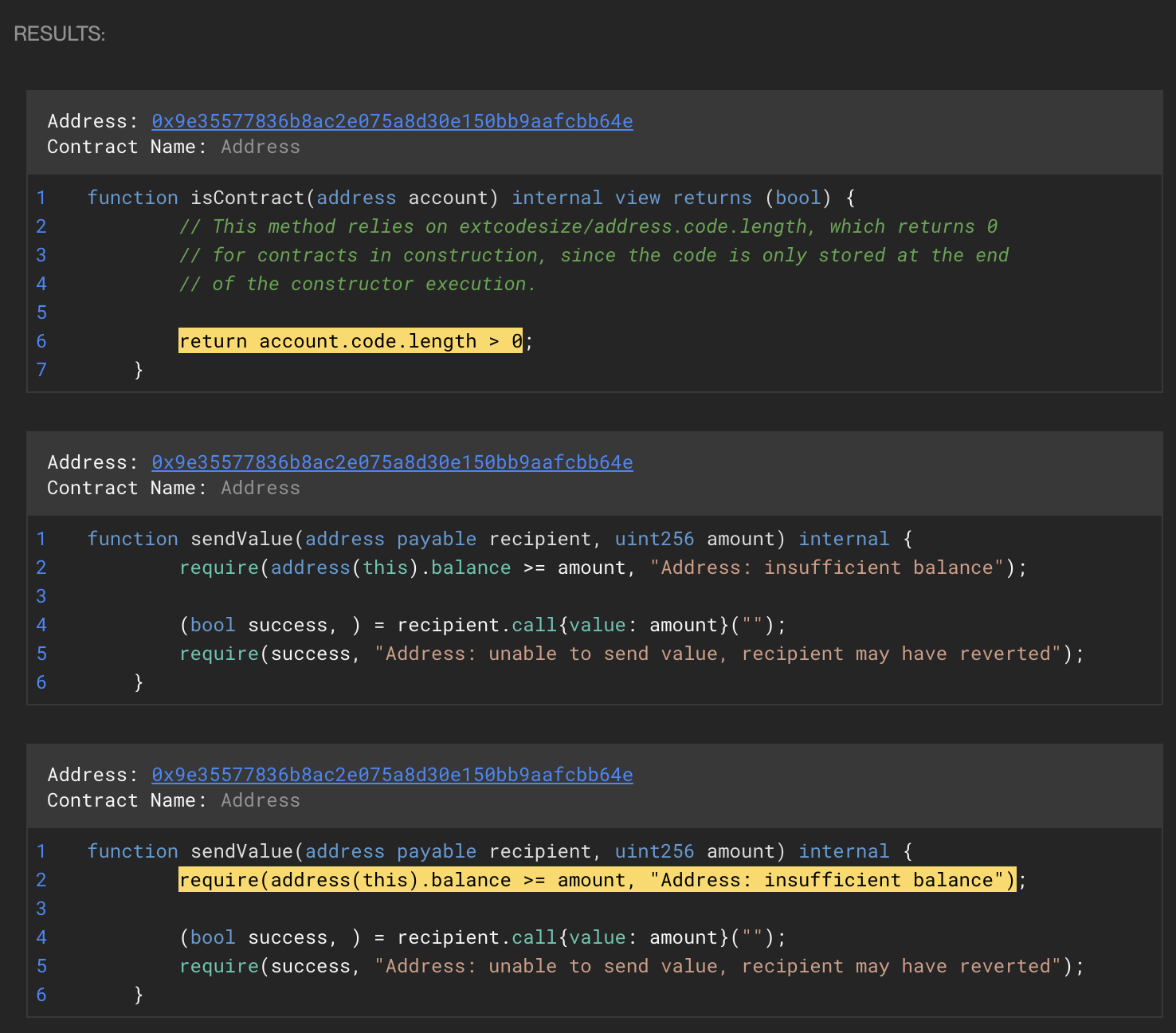
Task: Click the highlighted require insufficient balance line
Action: [597, 880]
